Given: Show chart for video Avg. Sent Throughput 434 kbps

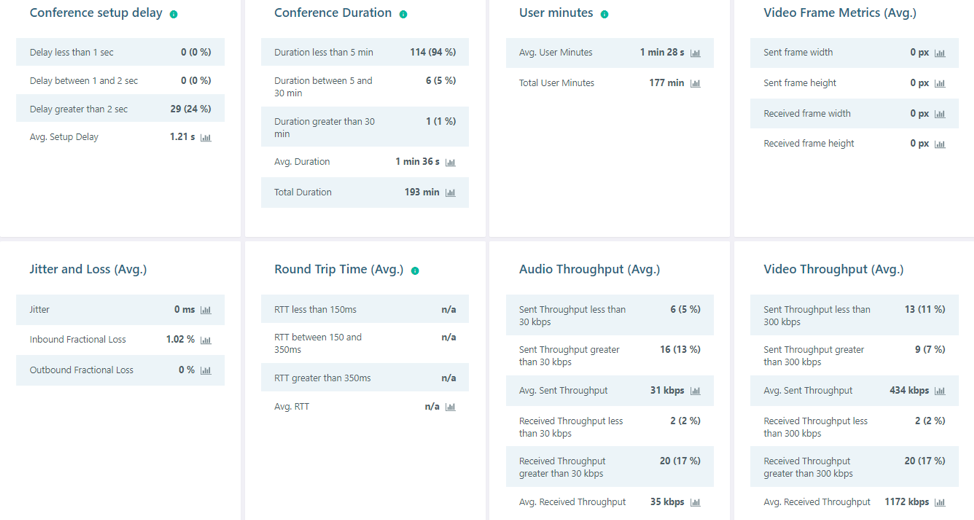Looking at the screenshot, I should pos(940,391).
